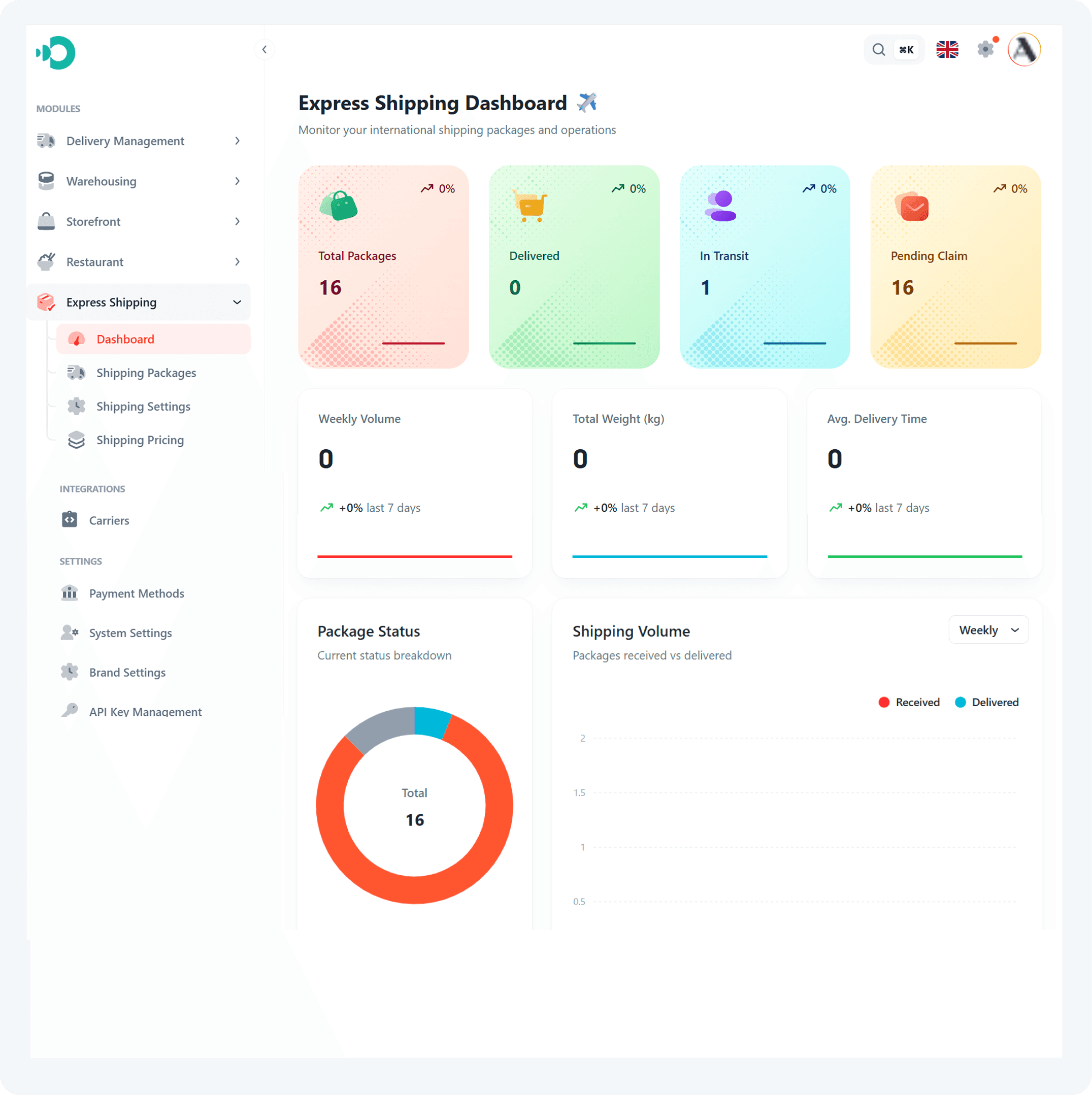The width and height of the screenshot is (1092, 1095).
Task: Open Shipping Packages submenu item
Action: coord(146,373)
